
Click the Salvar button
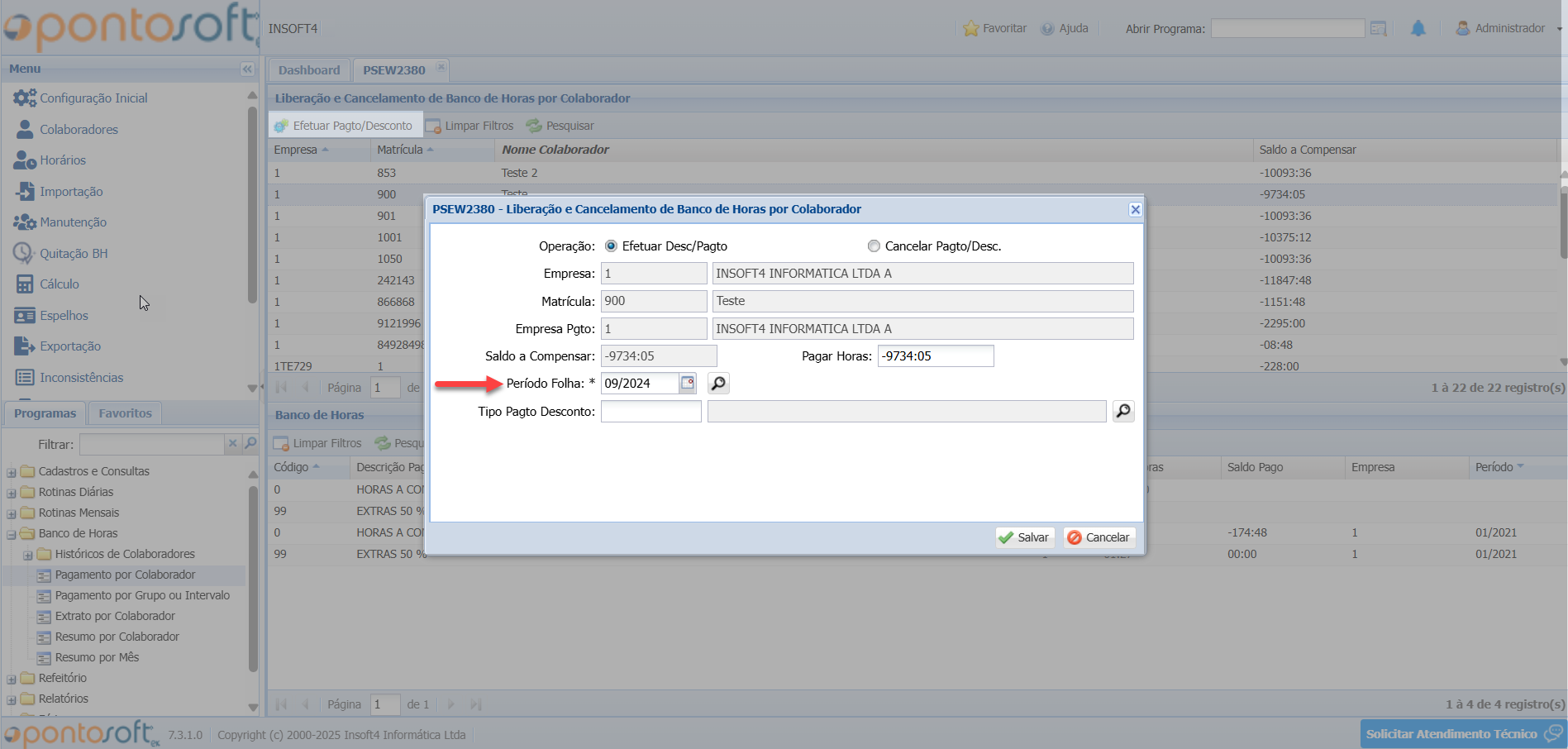[x=1024, y=537]
